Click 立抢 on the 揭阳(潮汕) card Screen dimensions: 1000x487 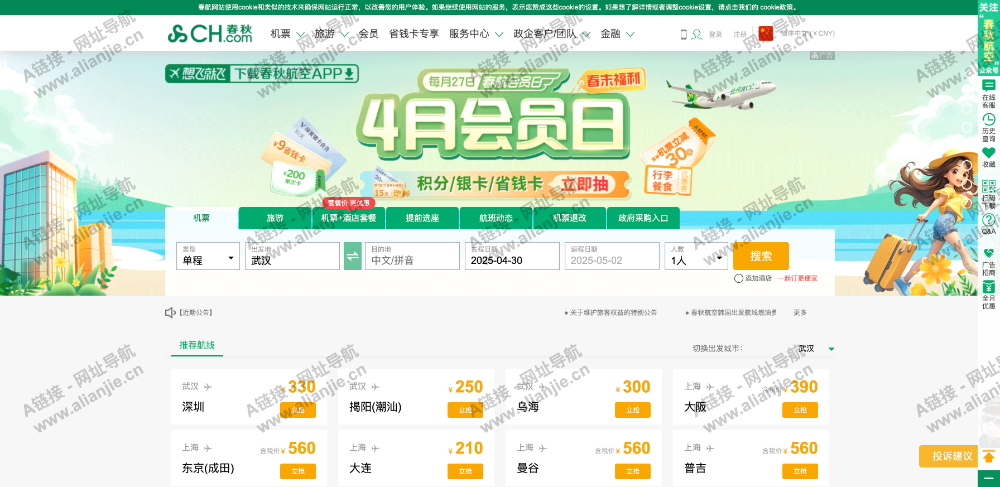tap(466, 410)
